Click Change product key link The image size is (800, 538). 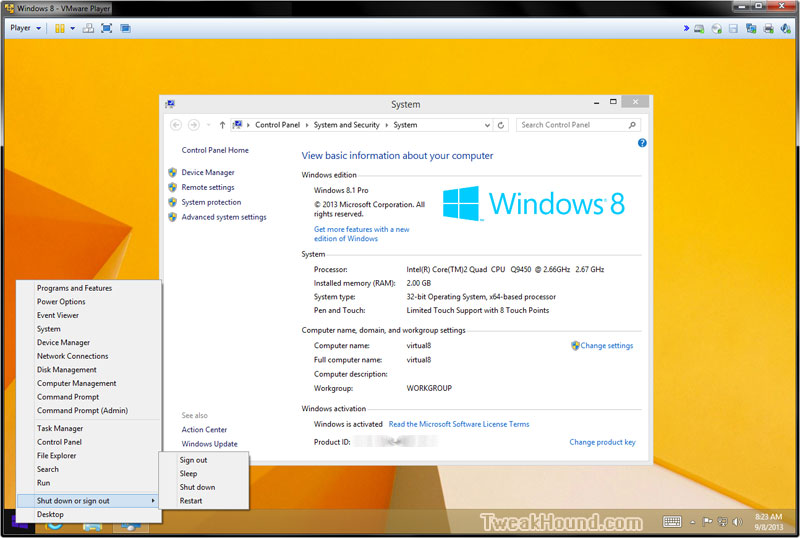pyautogui.click(x=603, y=442)
